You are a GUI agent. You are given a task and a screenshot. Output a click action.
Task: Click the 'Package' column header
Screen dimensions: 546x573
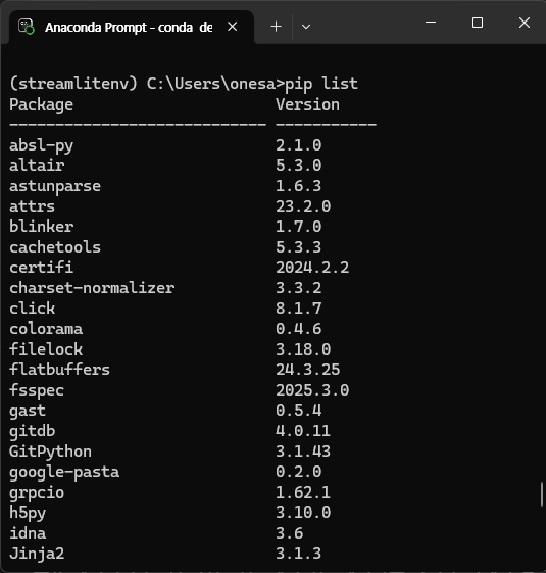41,105
